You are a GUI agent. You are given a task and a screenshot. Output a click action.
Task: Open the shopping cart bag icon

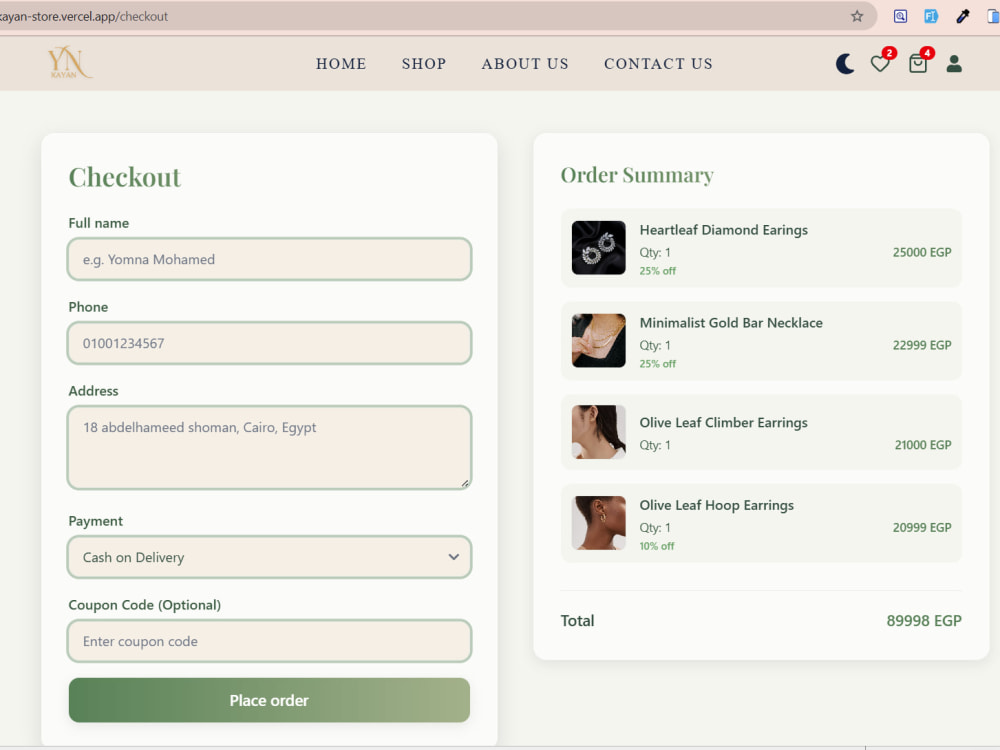pos(918,64)
